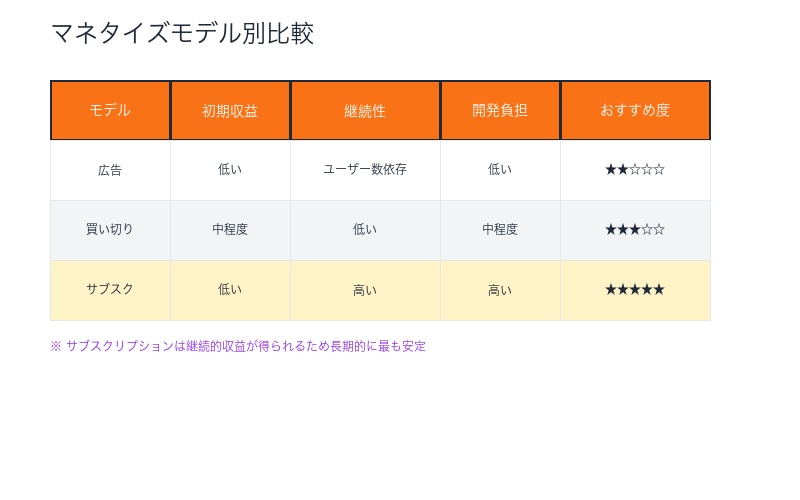Select 継続性 value 低い in 買い切り row
The width and height of the screenshot is (800, 500).
pos(365,229)
